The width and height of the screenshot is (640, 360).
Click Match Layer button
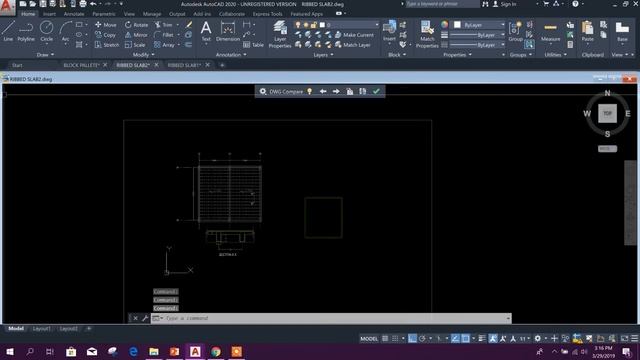click(353, 45)
